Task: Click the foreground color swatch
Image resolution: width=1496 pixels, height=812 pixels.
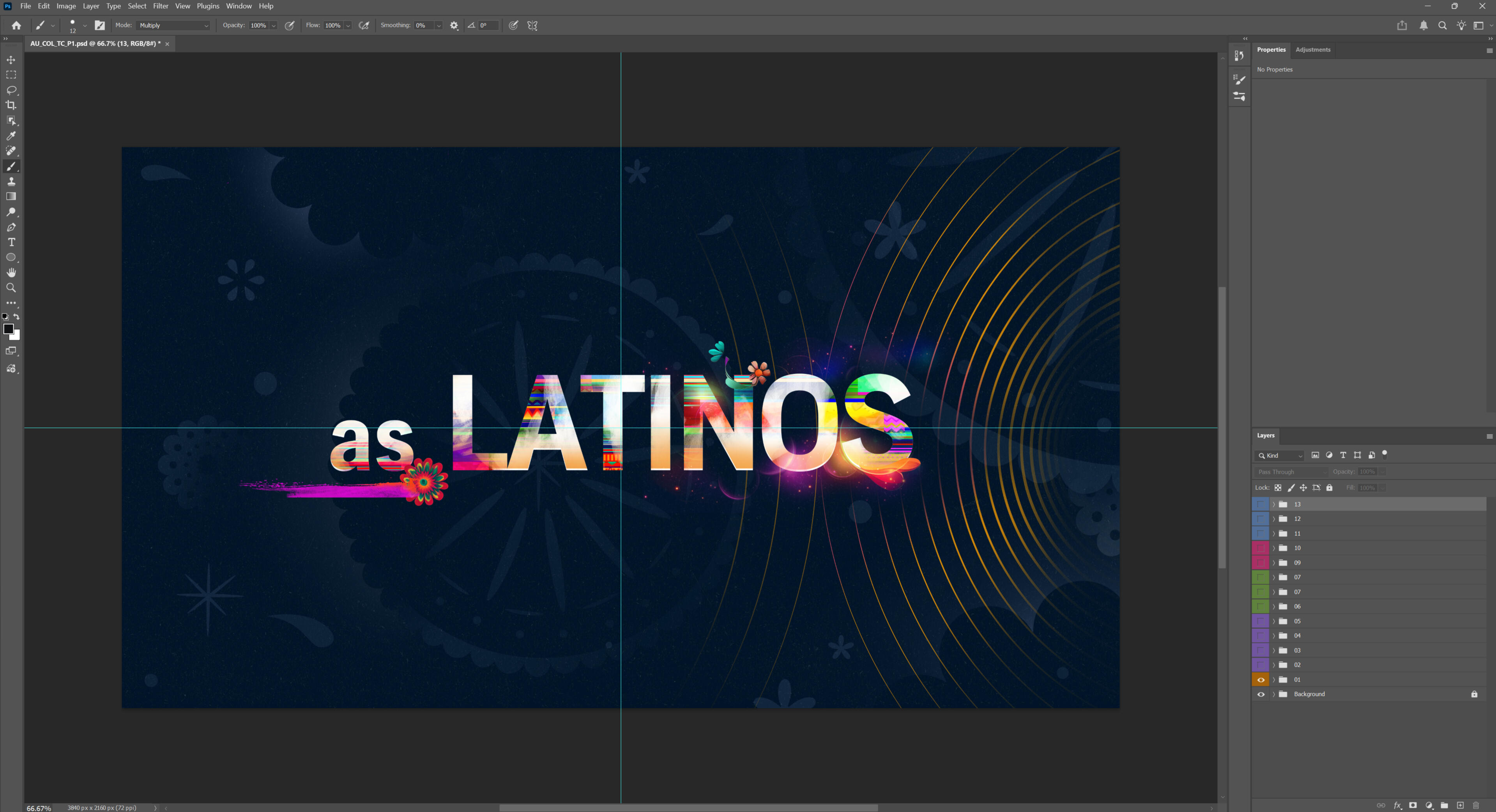Action: tap(8, 329)
